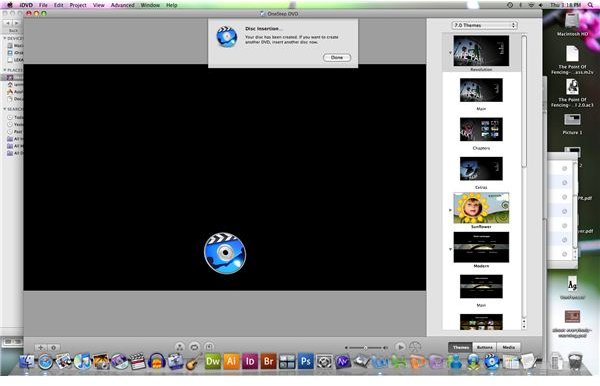Select Macintosh HD on the desktop
Screen dimensions: 600x386
click(x=572, y=24)
